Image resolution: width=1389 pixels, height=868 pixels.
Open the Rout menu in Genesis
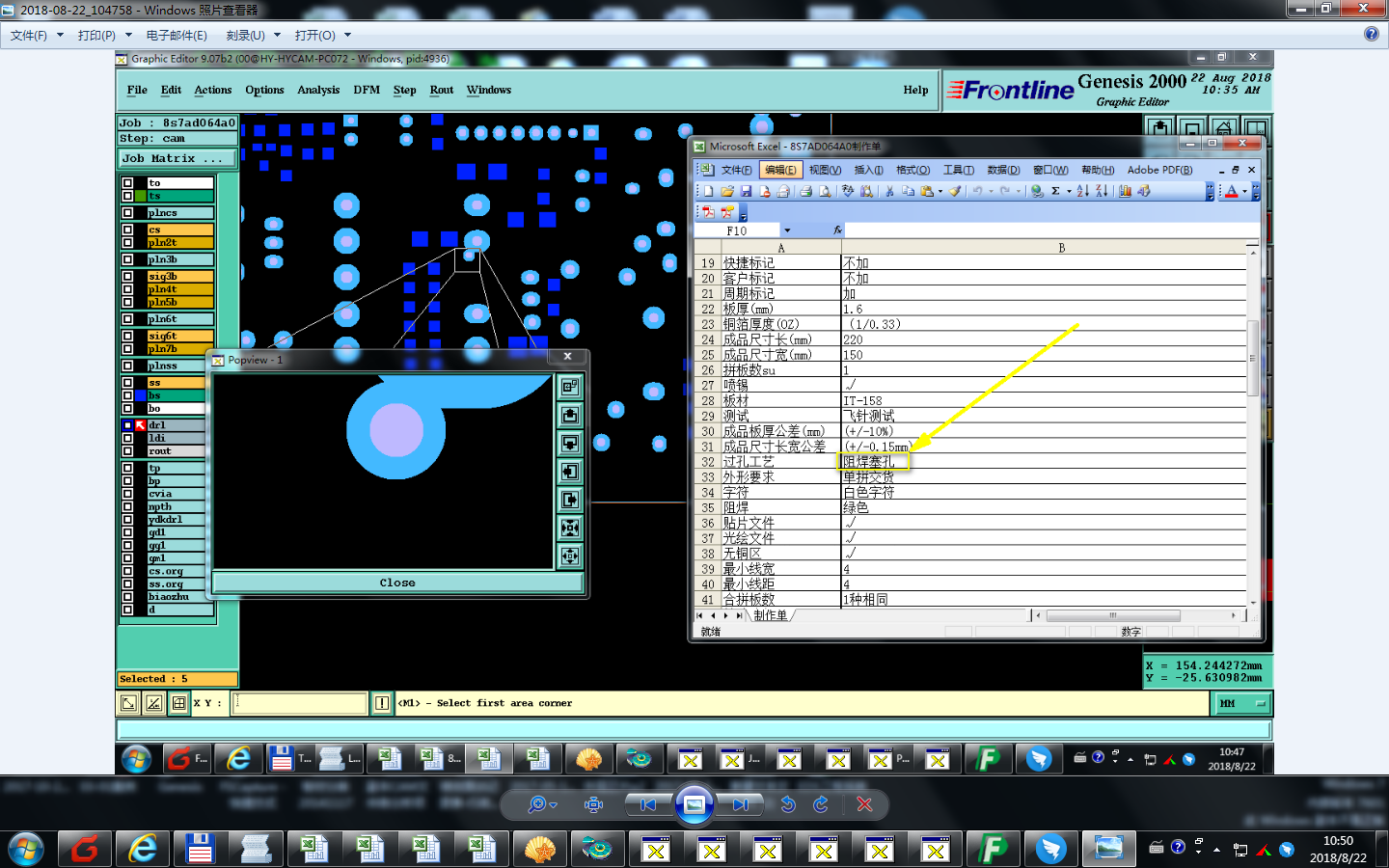[442, 90]
